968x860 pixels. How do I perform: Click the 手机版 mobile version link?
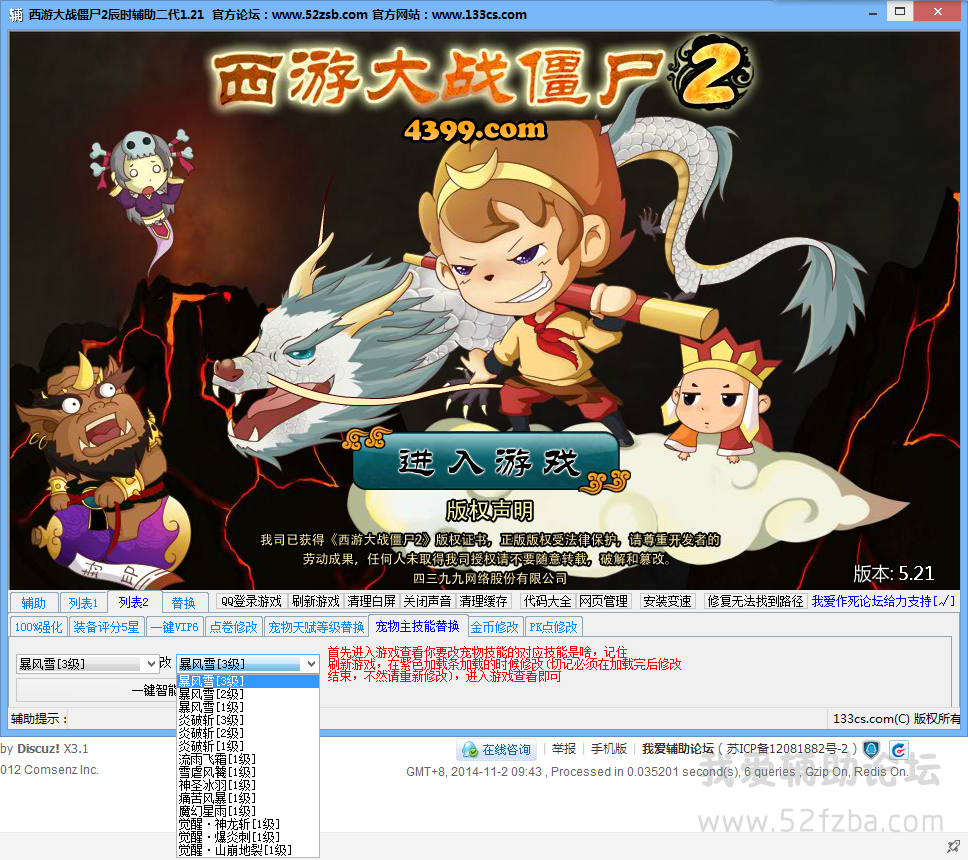608,749
